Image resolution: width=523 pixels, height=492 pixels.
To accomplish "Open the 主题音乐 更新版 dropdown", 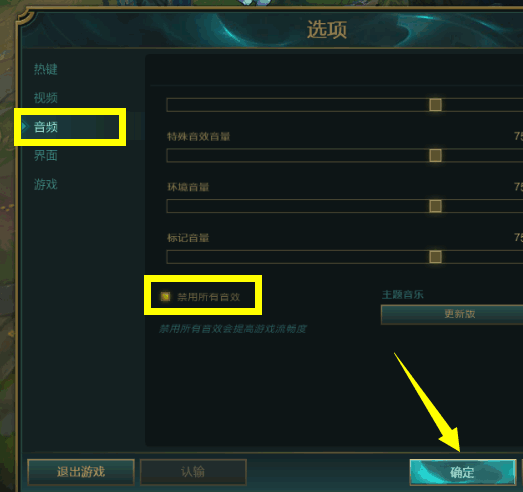I will click(x=452, y=314).
